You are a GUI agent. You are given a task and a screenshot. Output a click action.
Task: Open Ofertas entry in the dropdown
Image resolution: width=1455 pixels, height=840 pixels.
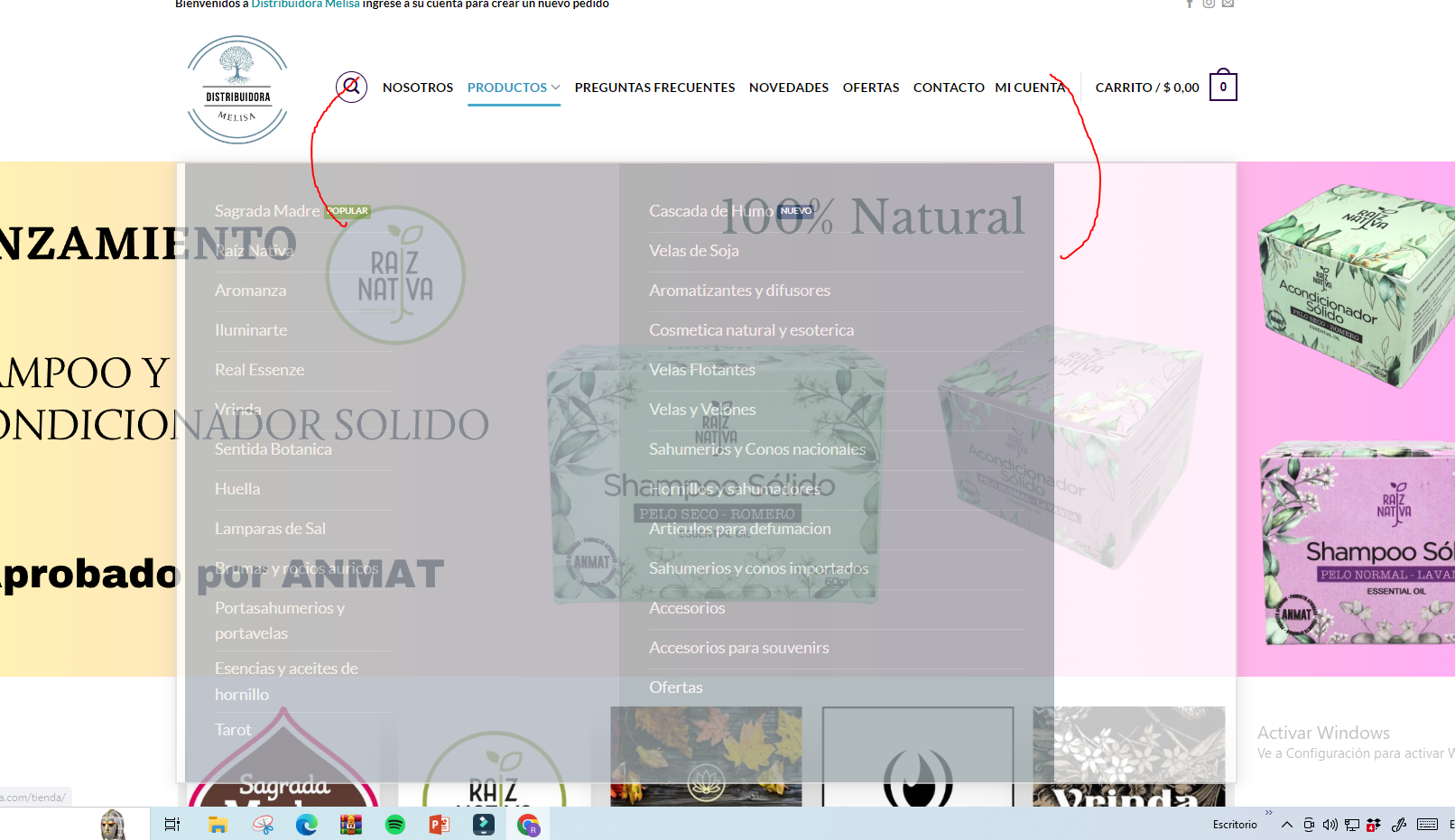click(675, 688)
